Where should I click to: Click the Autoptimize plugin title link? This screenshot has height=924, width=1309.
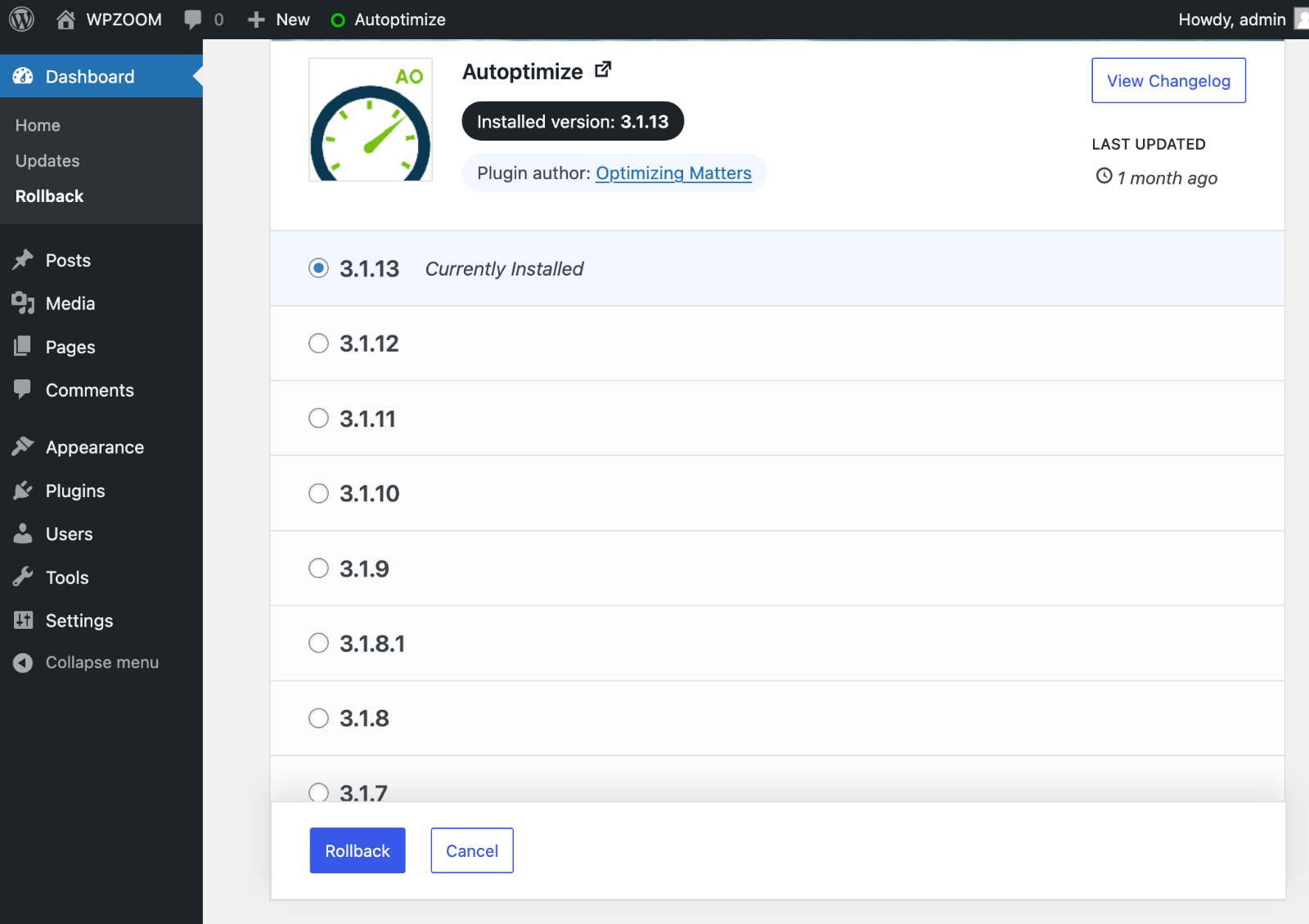pyautogui.click(x=523, y=72)
